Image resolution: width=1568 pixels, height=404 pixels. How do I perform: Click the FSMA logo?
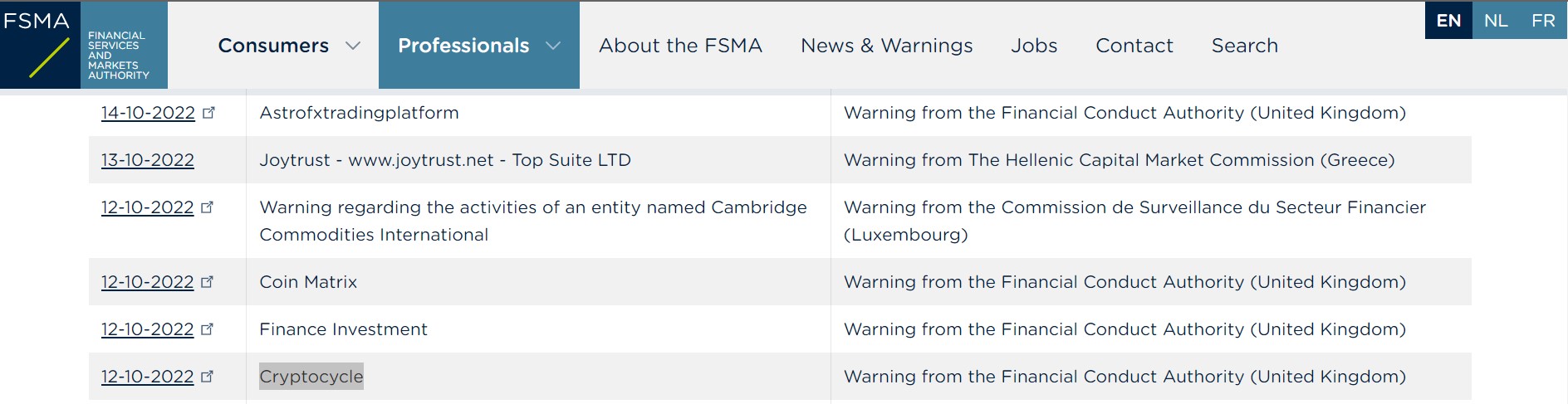click(x=84, y=45)
